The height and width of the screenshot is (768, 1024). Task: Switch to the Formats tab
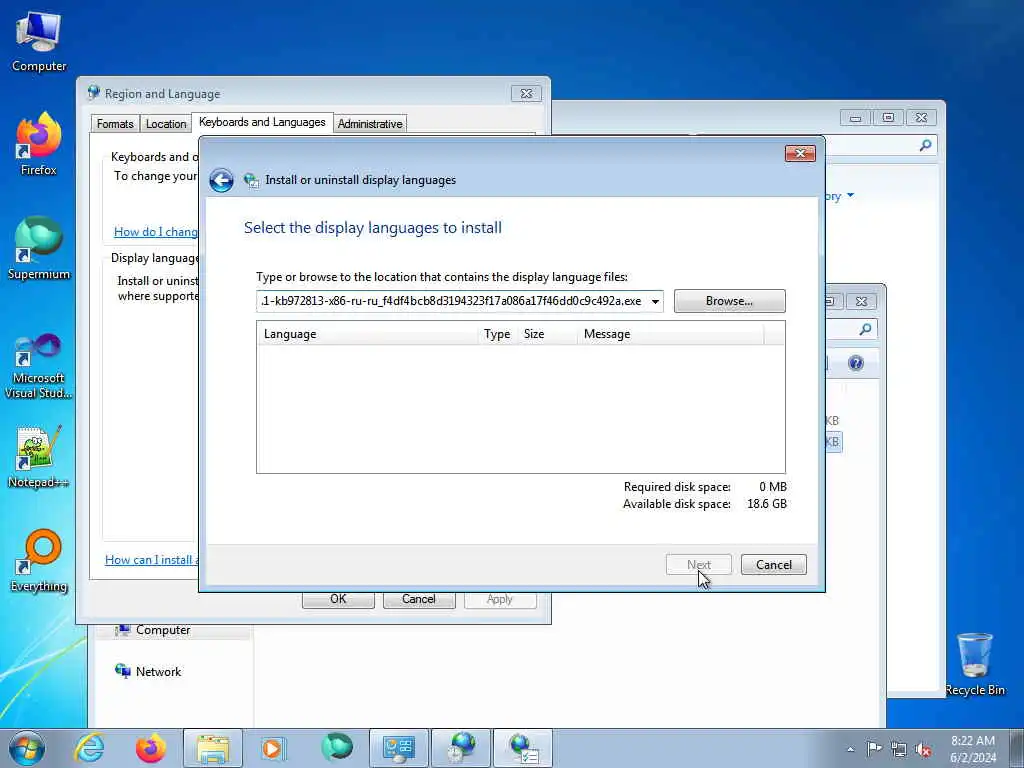(115, 123)
